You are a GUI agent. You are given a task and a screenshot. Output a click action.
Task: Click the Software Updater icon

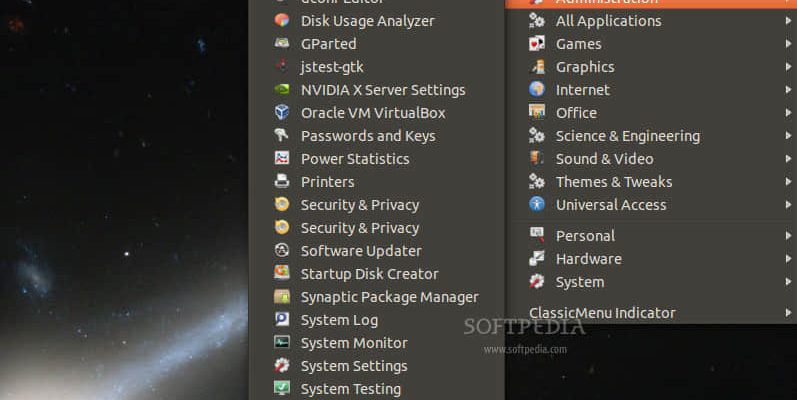coord(282,250)
